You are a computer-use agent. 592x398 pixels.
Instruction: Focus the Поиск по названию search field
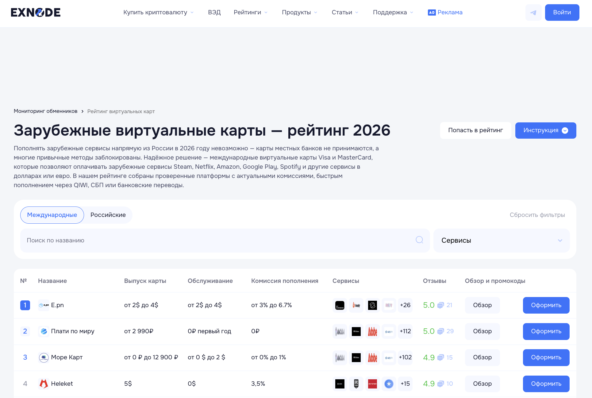tap(225, 241)
